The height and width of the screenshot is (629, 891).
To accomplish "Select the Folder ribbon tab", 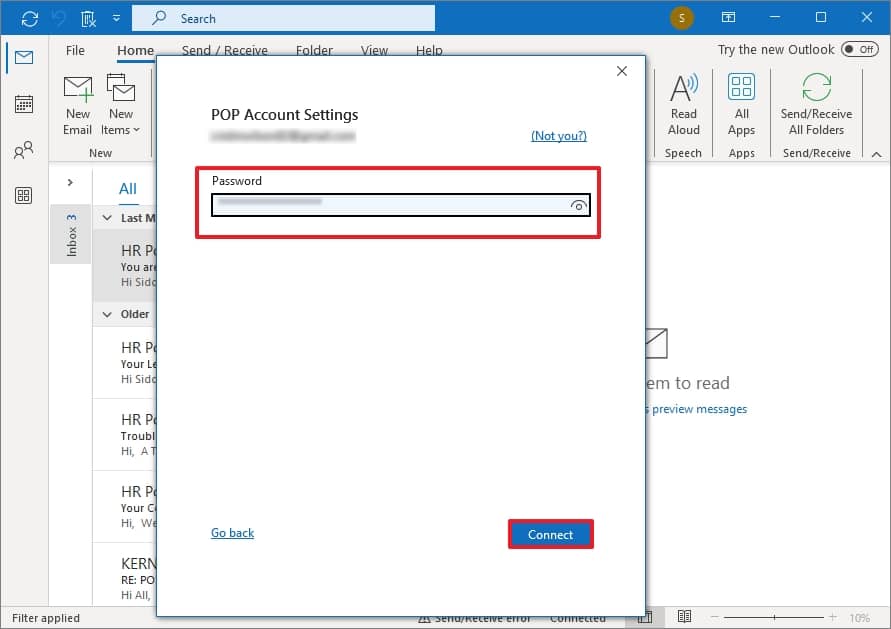I will pyautogui.click(x=314, y=50).
